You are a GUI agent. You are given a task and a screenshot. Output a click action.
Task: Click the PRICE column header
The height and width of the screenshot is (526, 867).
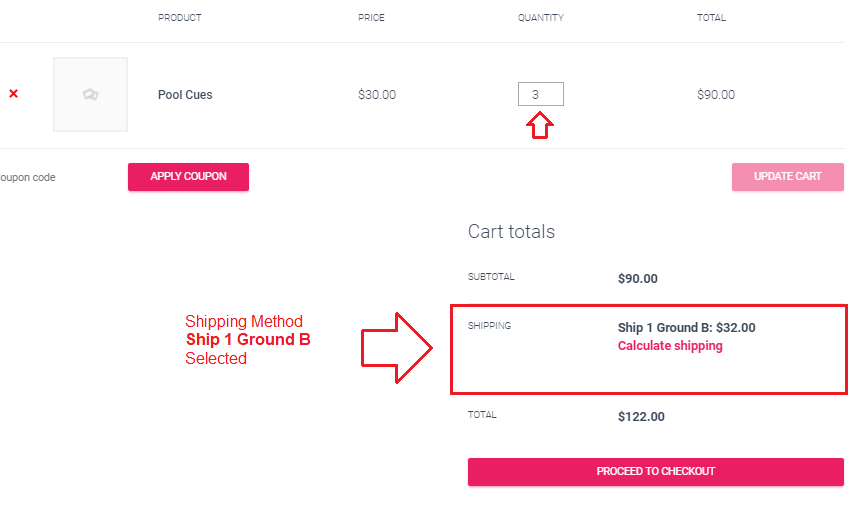tap(371, 18)
